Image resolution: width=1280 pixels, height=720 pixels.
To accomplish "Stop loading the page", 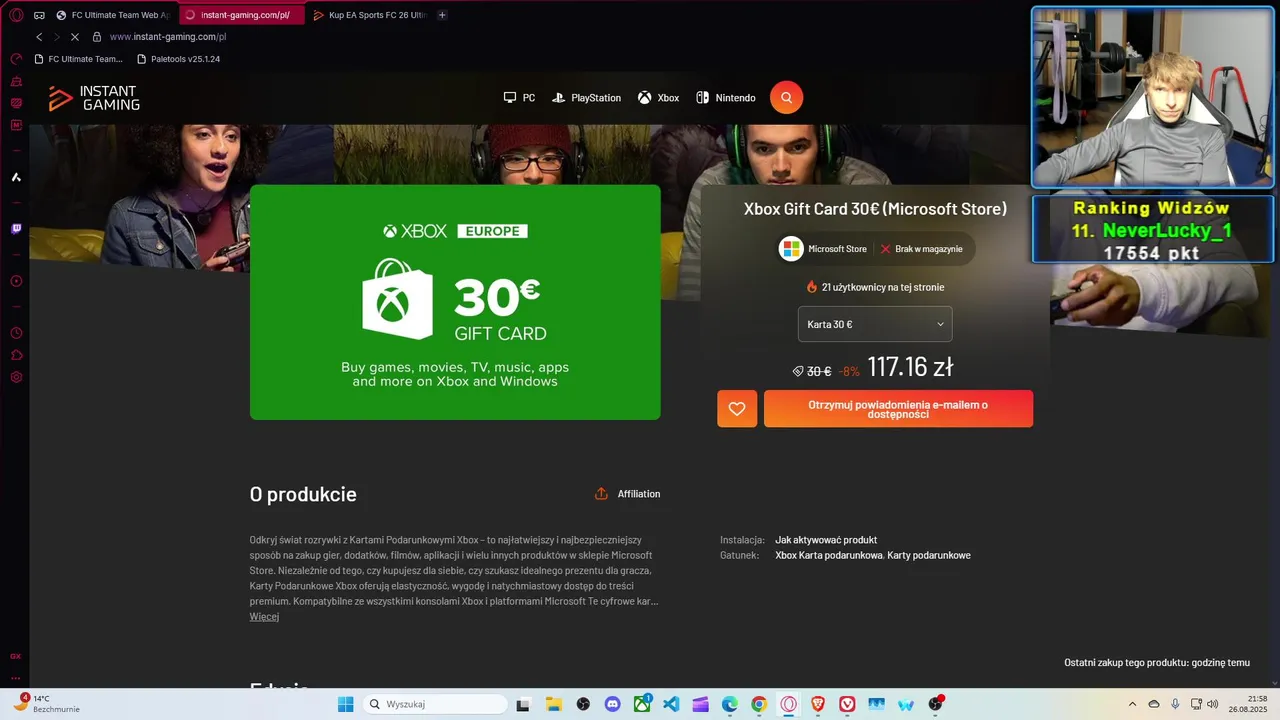I will 75,37.
